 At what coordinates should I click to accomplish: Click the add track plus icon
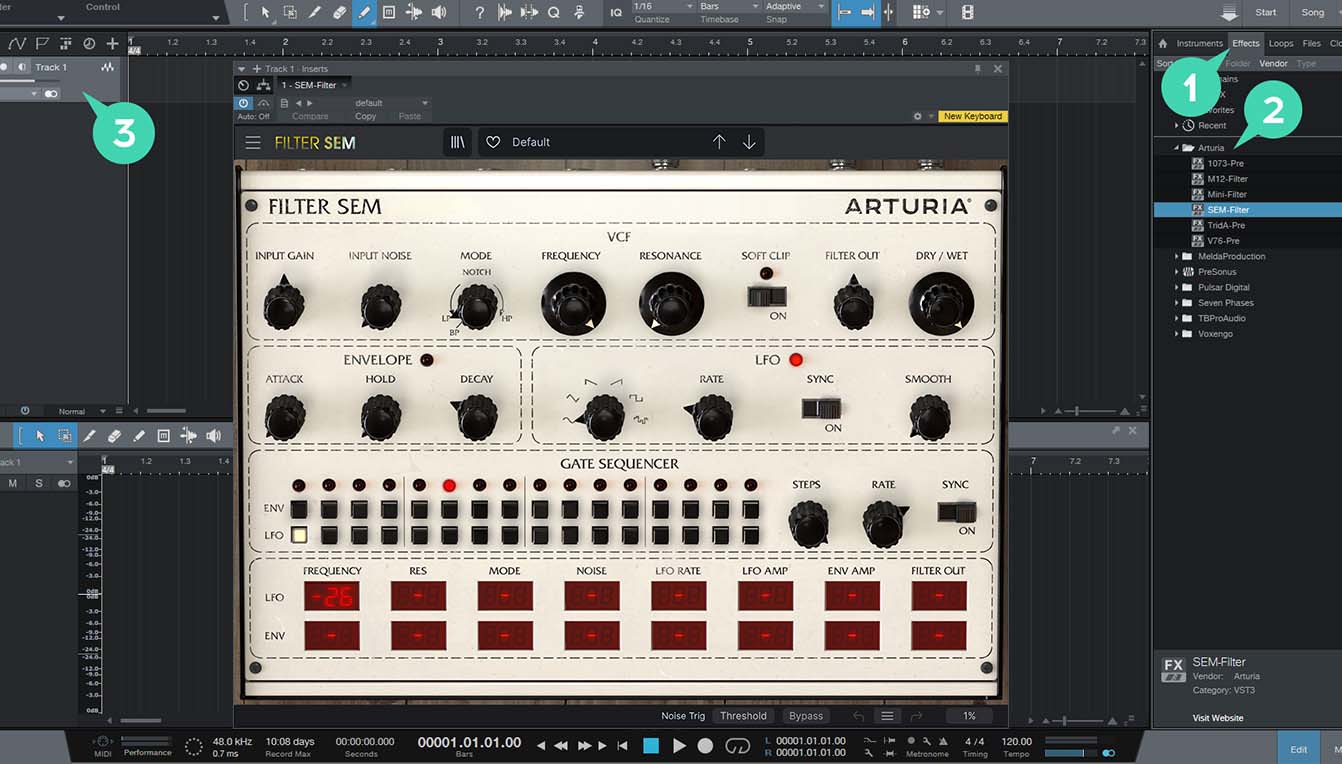point(112,43)
